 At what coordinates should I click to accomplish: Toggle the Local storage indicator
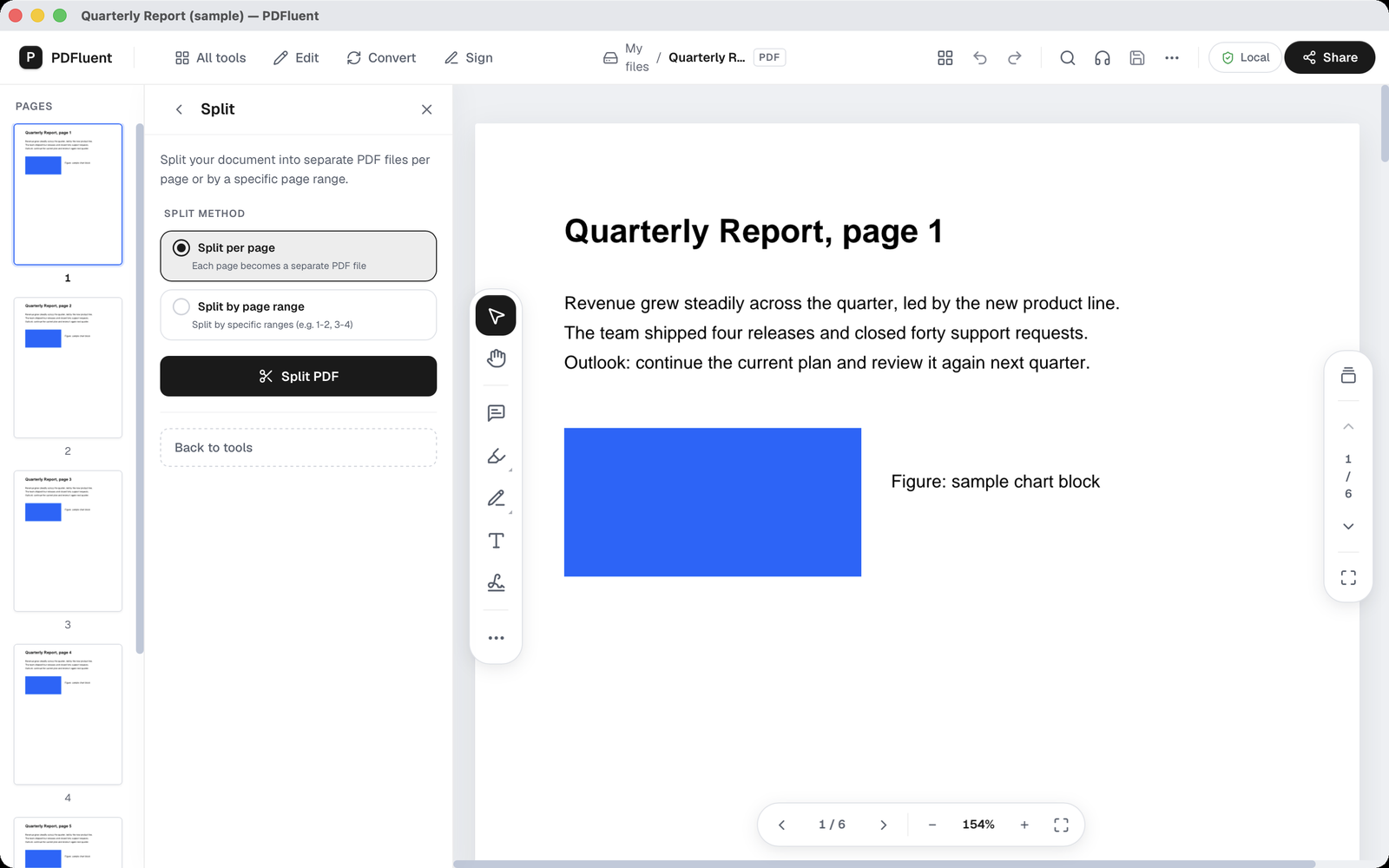pos(1245,57)
